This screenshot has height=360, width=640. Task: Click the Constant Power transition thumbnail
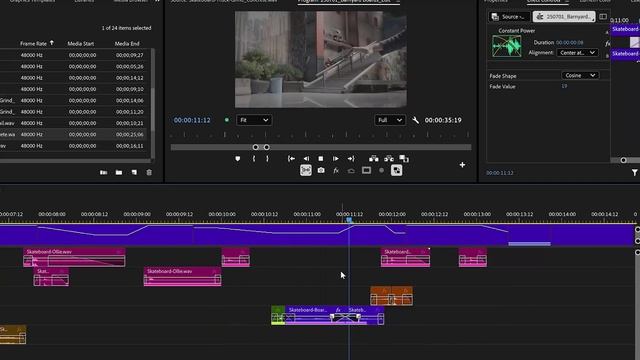(x=507, y=46)
